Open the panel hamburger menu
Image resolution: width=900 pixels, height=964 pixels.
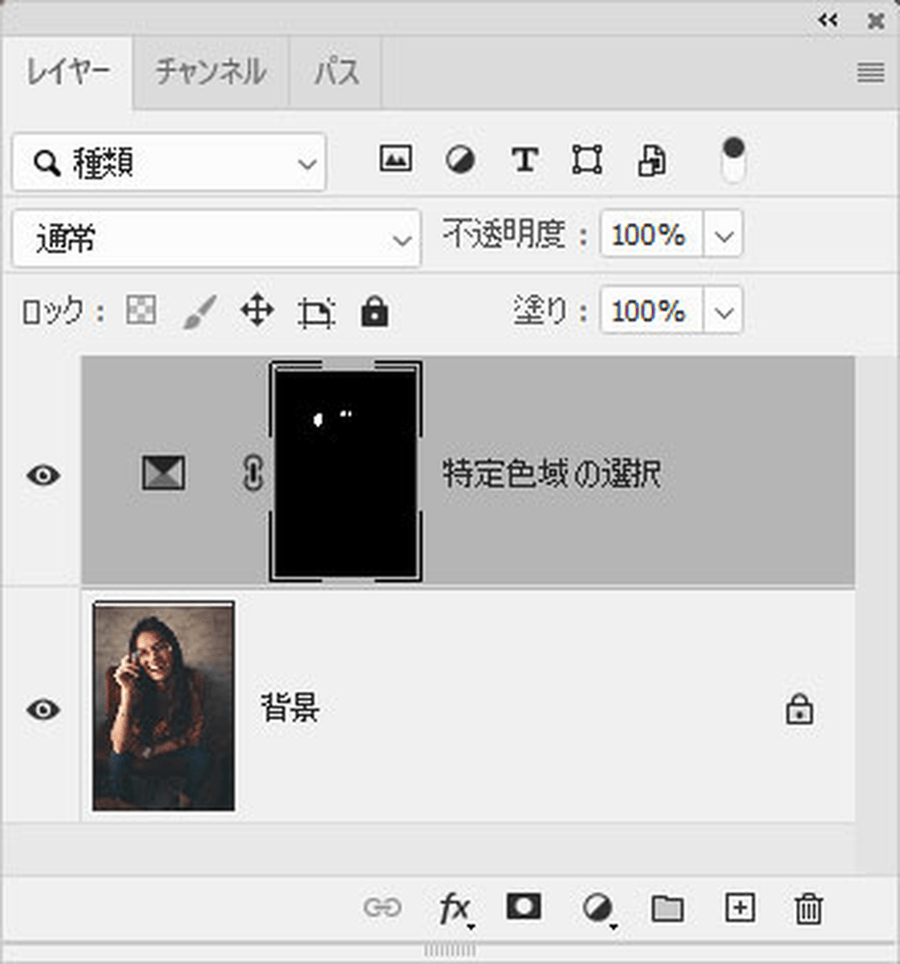point(870,73)
